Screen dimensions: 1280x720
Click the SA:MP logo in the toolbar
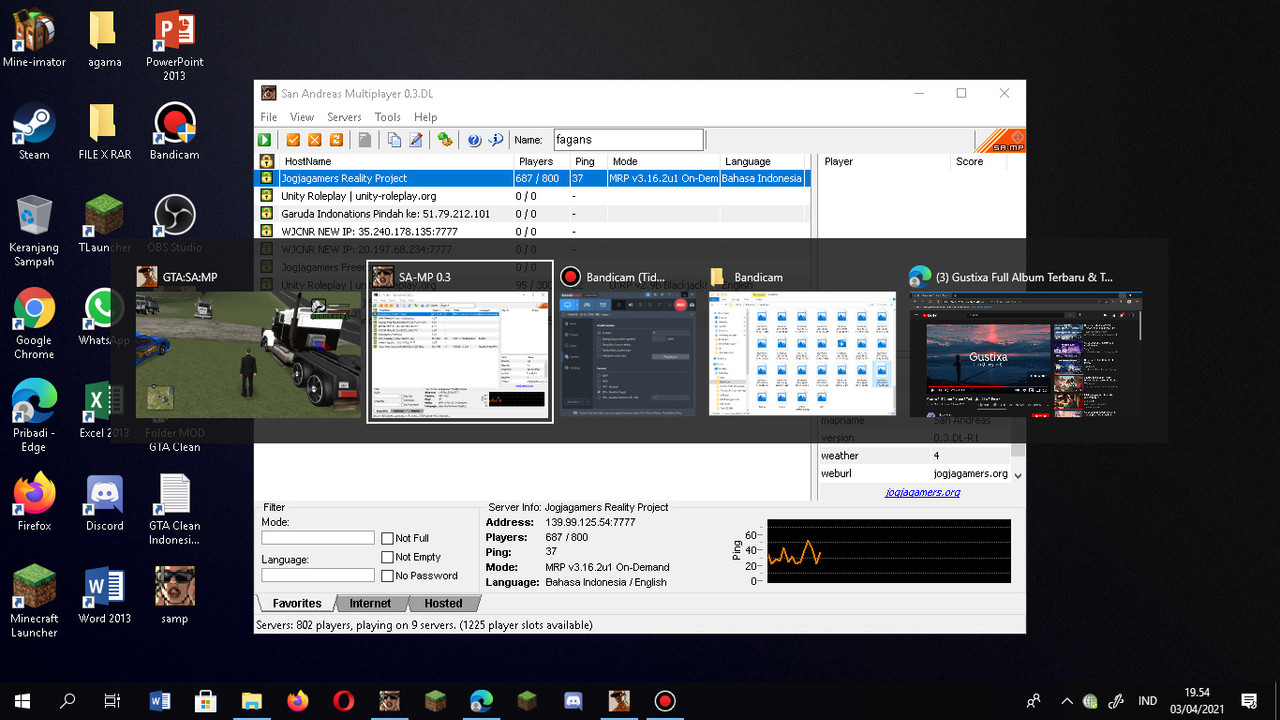point(1000,141)
